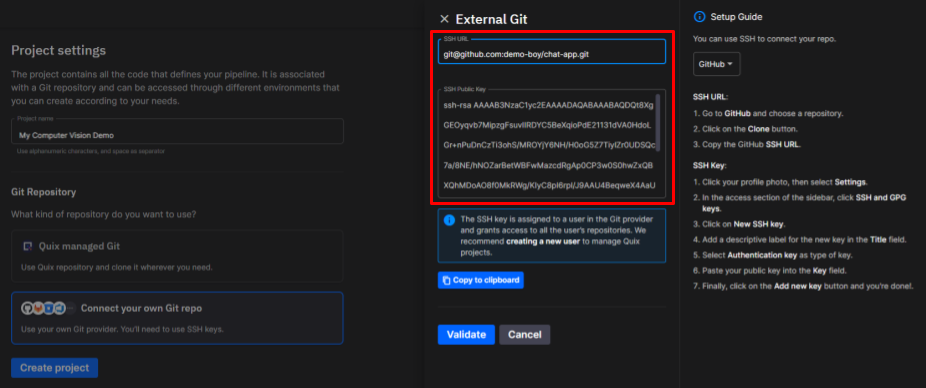
Task: Click the Validate button
Action: (466, 334)
